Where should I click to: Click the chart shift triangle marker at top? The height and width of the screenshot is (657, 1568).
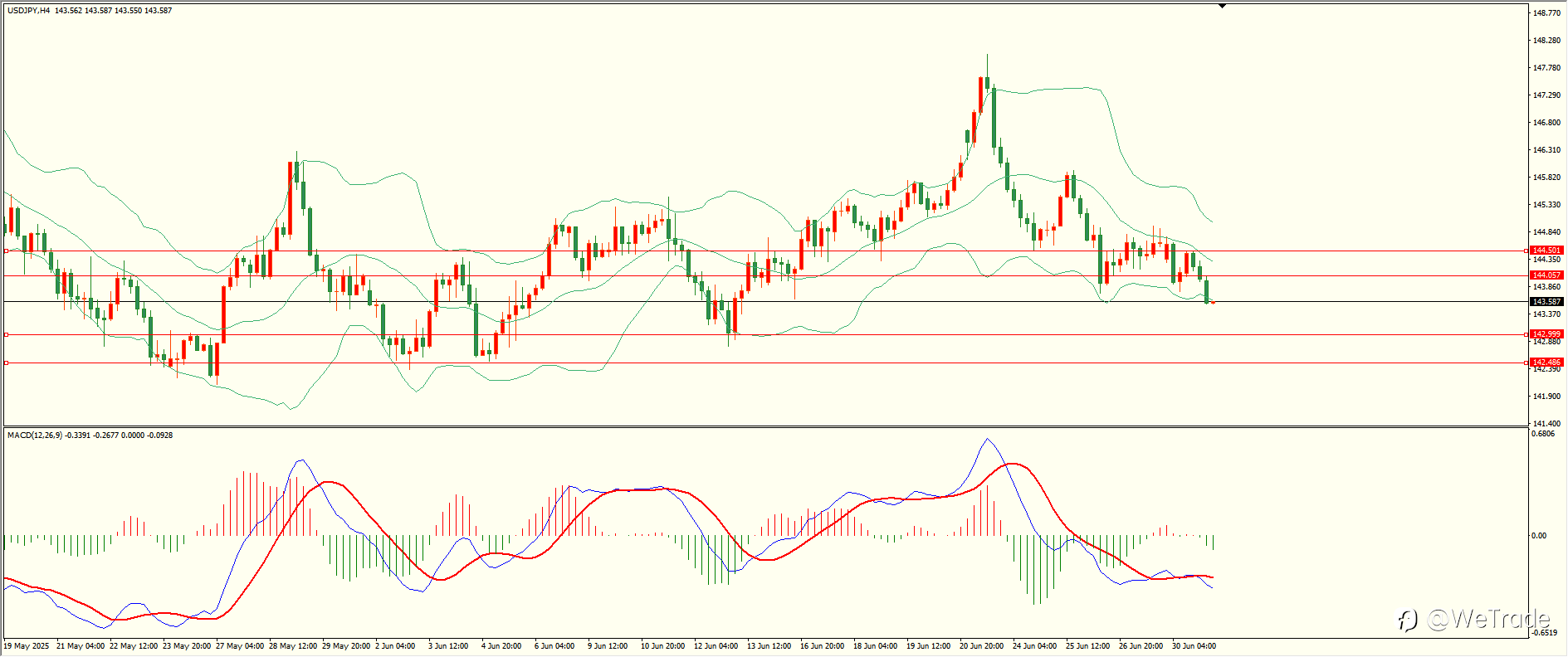tap(1222, 6)
